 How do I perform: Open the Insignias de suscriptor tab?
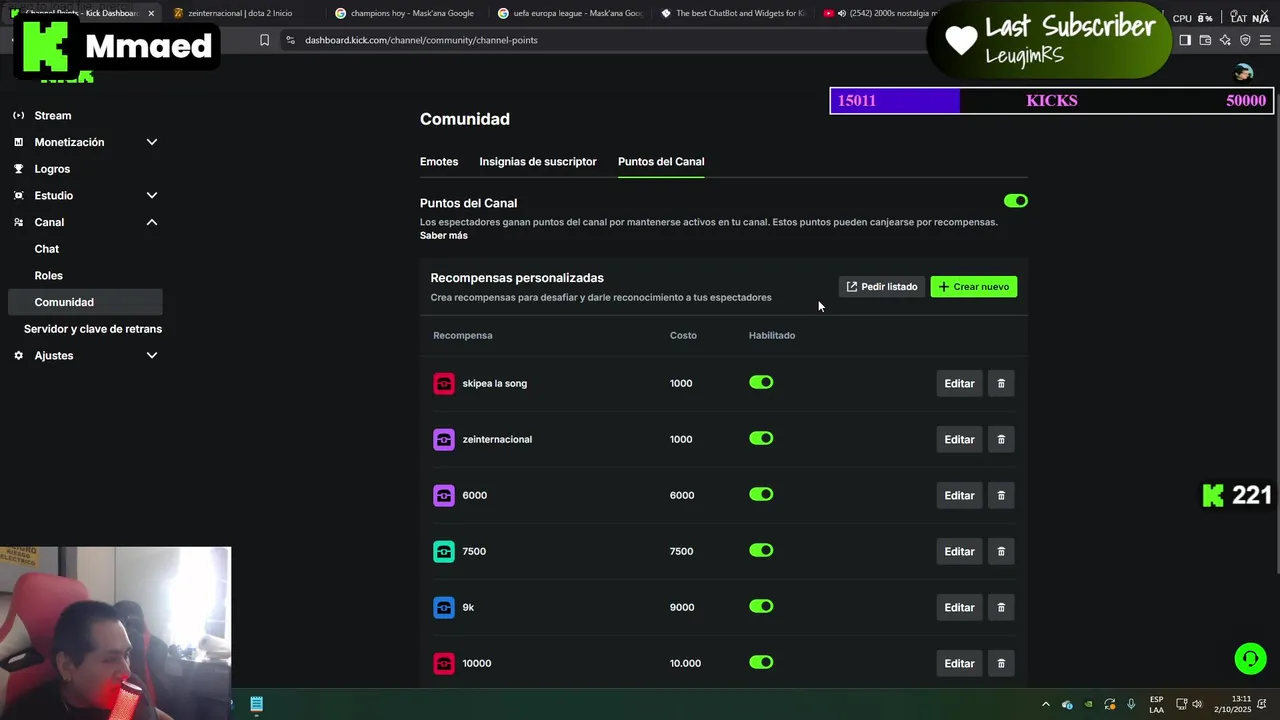coord(538,162)
